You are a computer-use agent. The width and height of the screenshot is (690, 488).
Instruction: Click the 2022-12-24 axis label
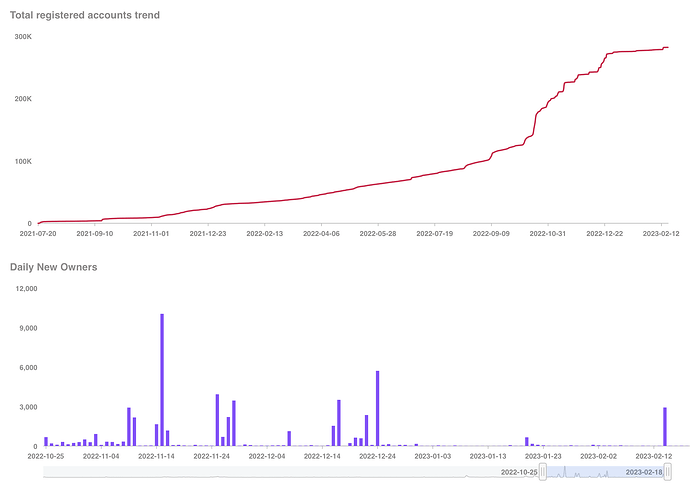pyautogui.click(x=378, y=456)
